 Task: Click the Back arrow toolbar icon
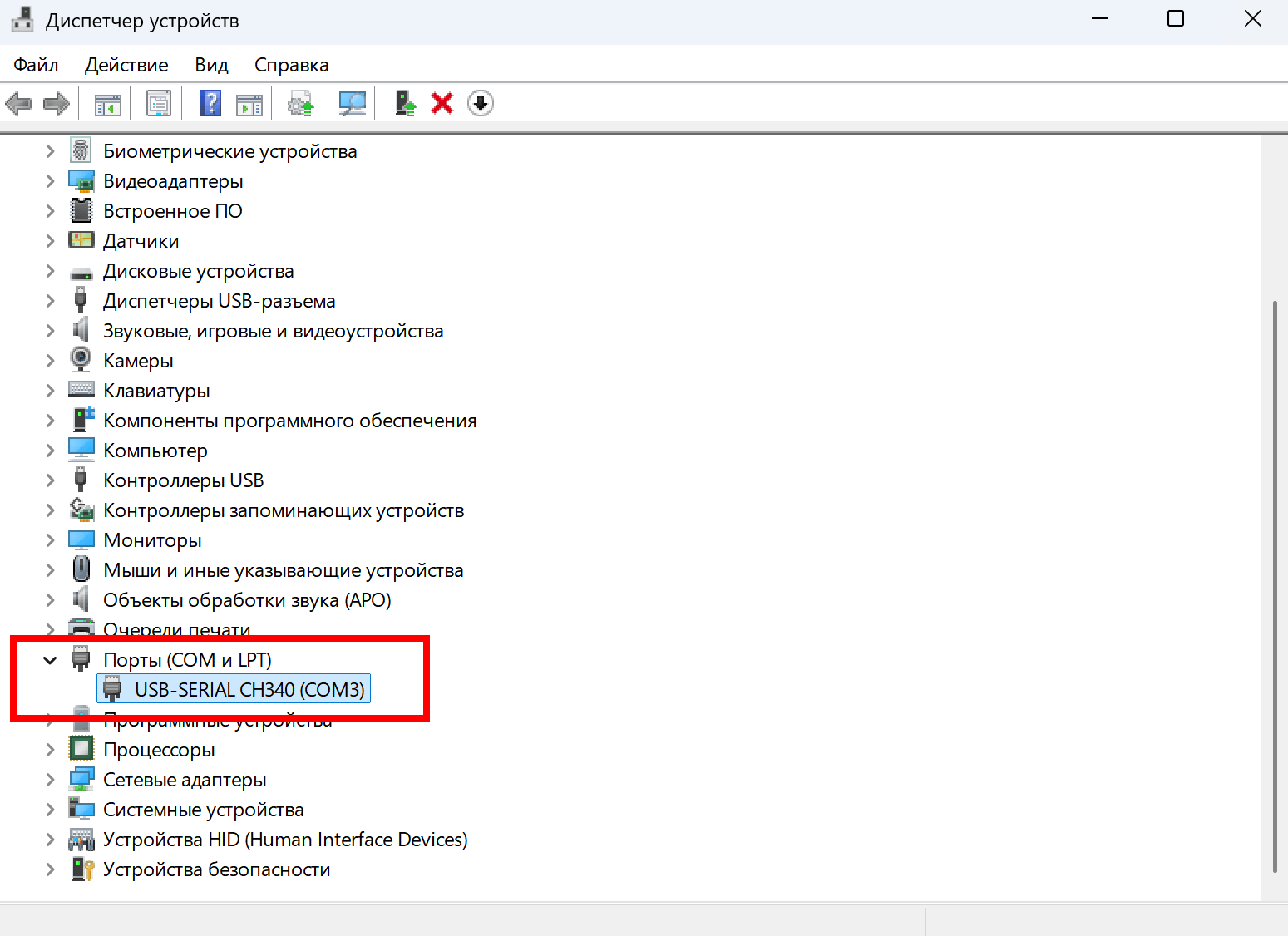[x=18, y=104]
